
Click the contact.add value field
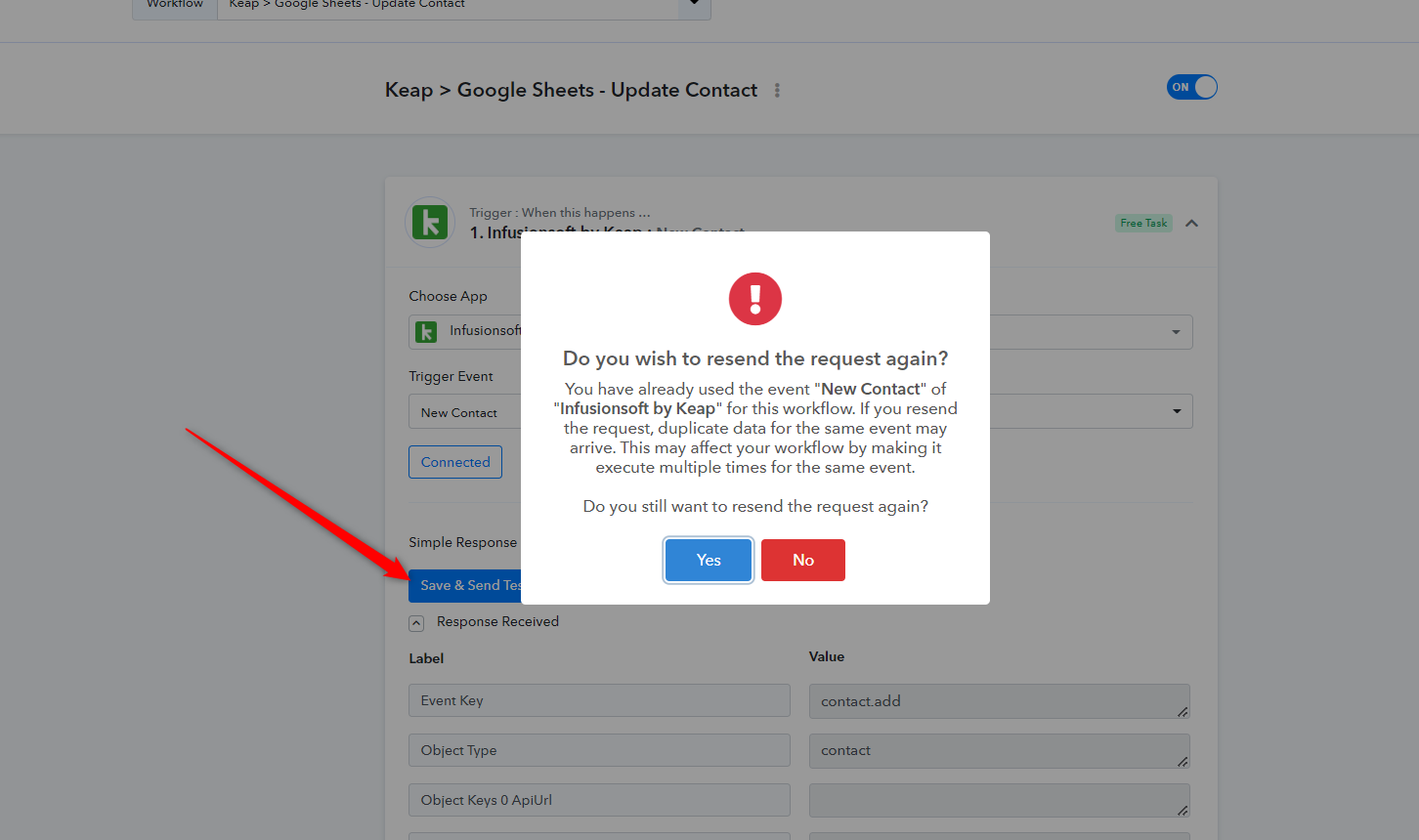pos(999,701)
